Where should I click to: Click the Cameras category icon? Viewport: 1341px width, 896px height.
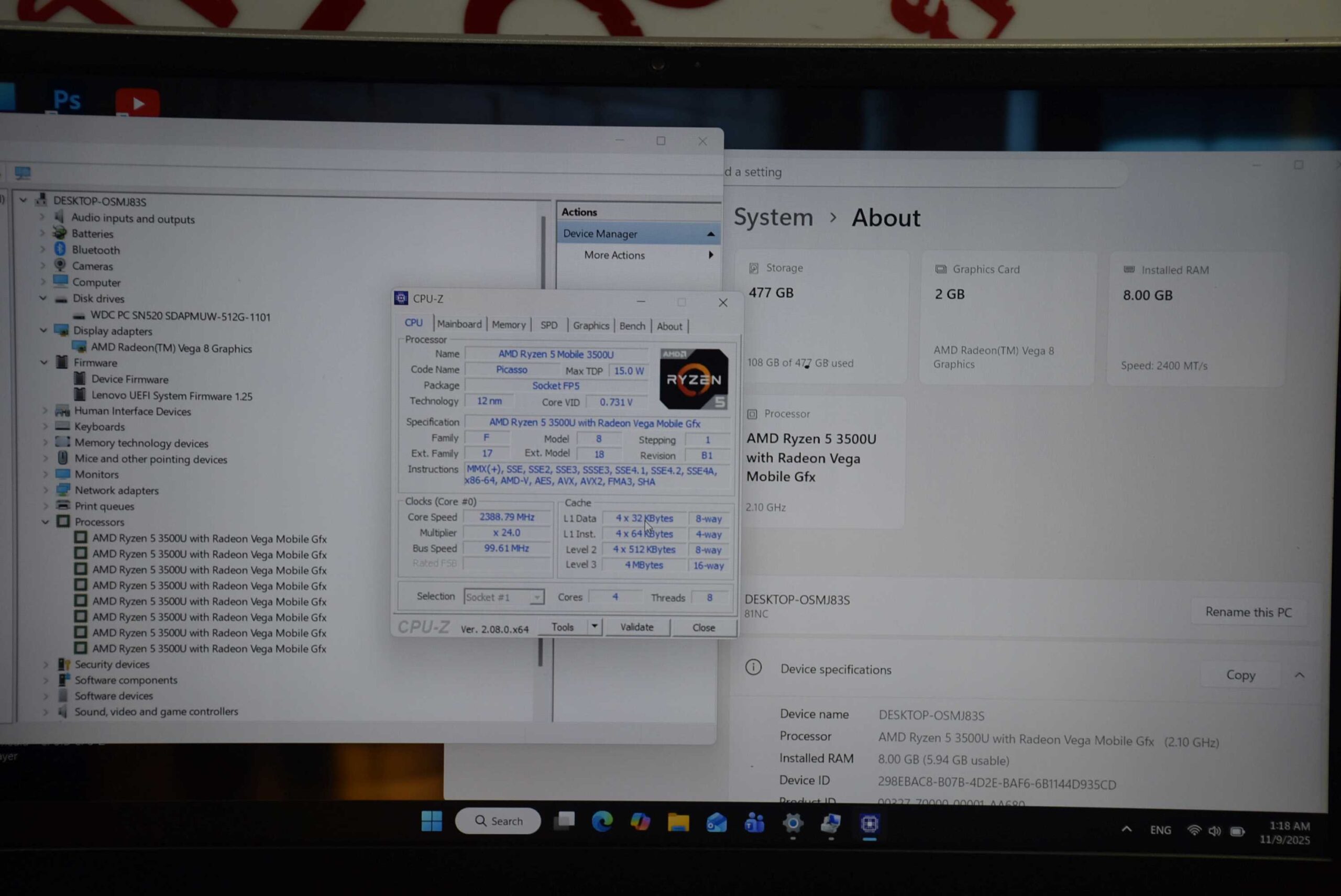[60, 265]
